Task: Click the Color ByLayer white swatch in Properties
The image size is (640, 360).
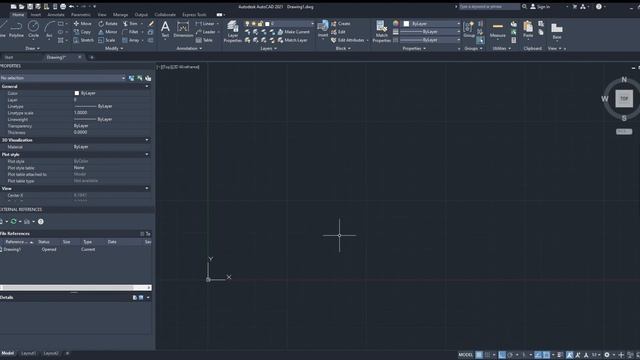Action: pyautogui.click(x=76, y=93)
